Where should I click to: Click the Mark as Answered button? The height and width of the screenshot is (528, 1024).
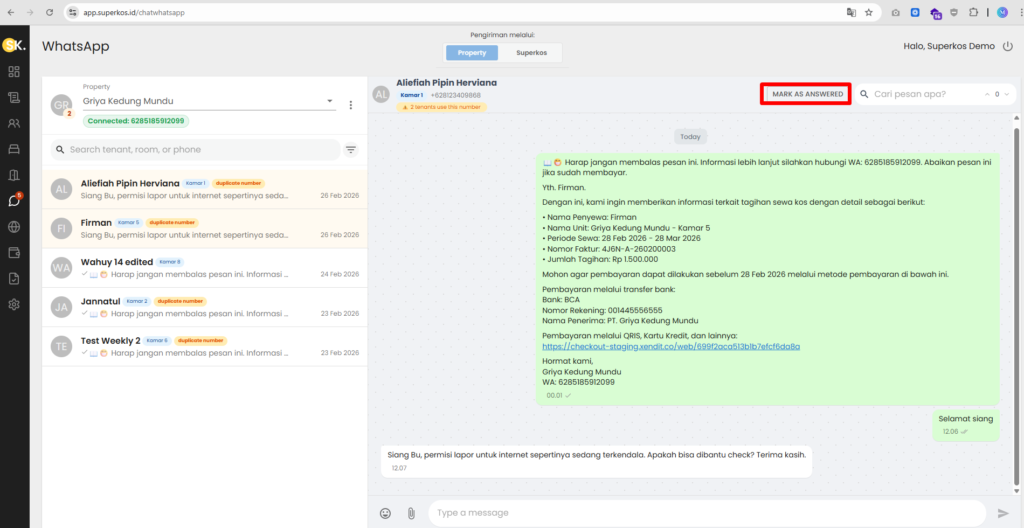(x=806, y=94)
